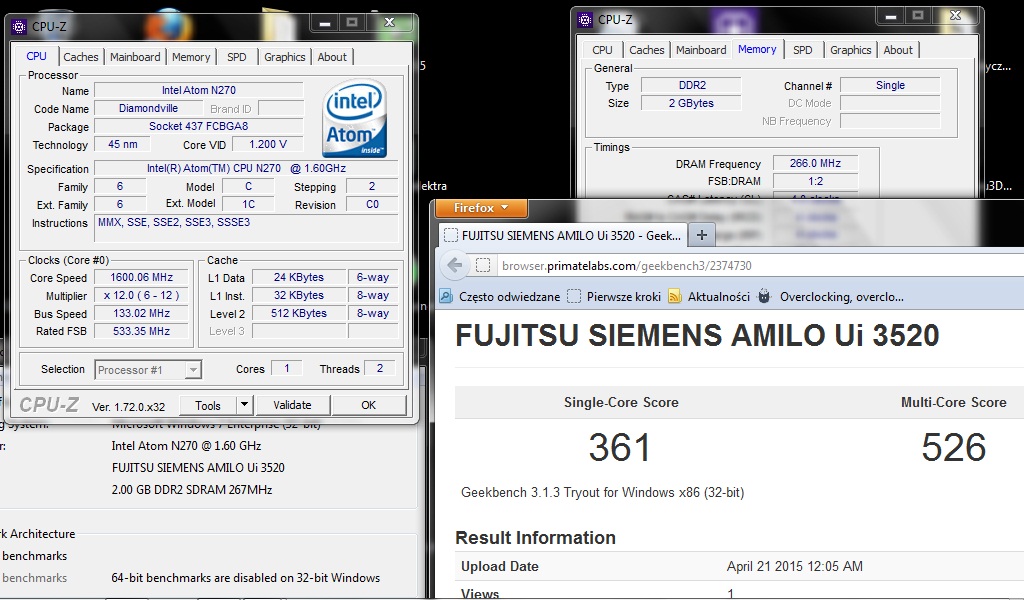Click the Result Information heading

click(536, 537)
